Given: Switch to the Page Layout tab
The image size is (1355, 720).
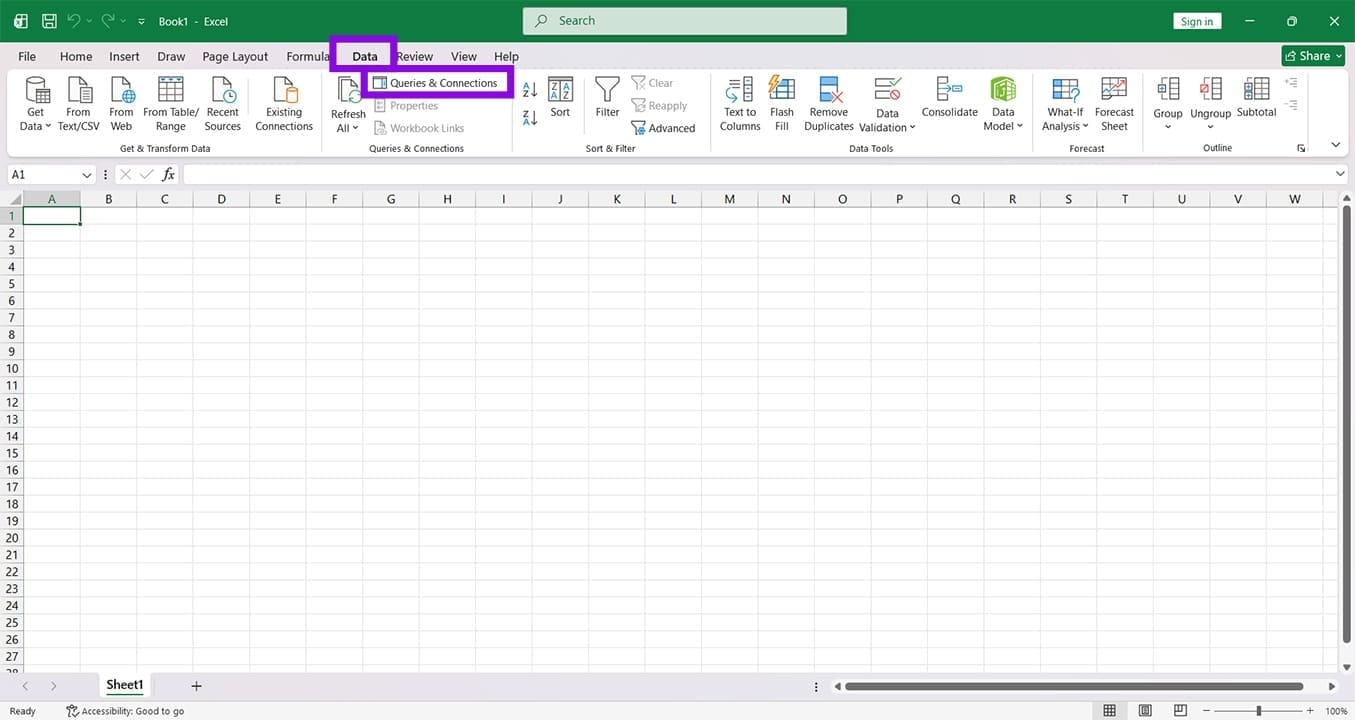Looking at the screenshot, I should (x=235, y=56).
